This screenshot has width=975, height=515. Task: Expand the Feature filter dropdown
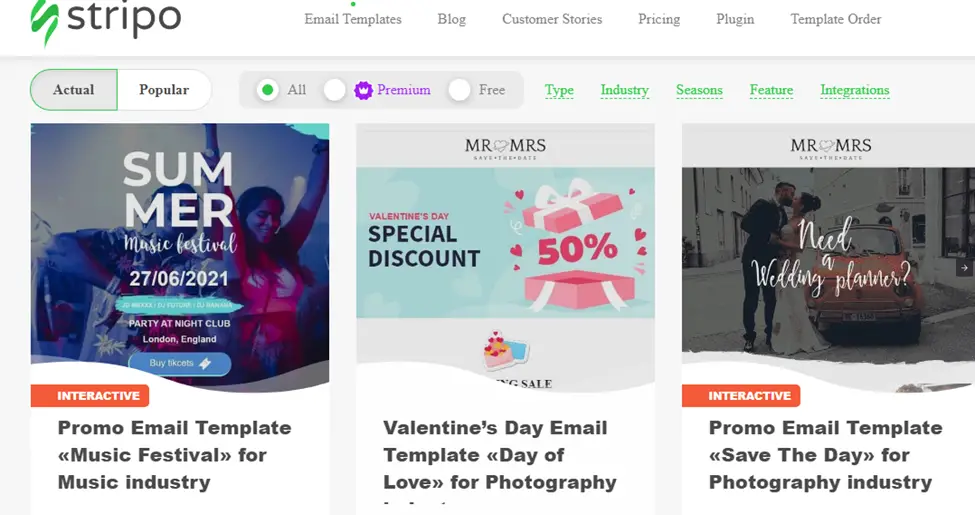click(x=771, y=90)
